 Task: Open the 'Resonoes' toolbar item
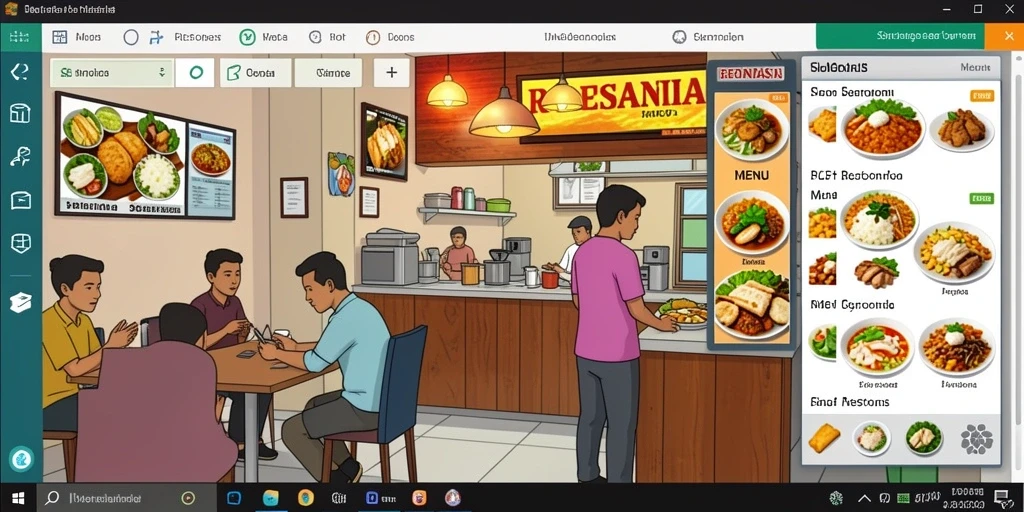tap(197, 37)
